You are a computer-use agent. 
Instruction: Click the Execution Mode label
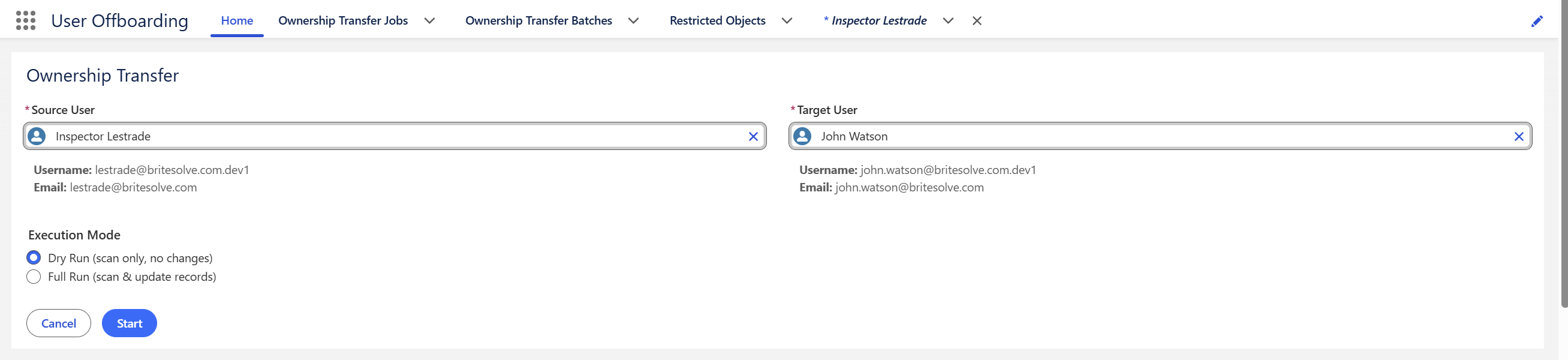[74, 235]
